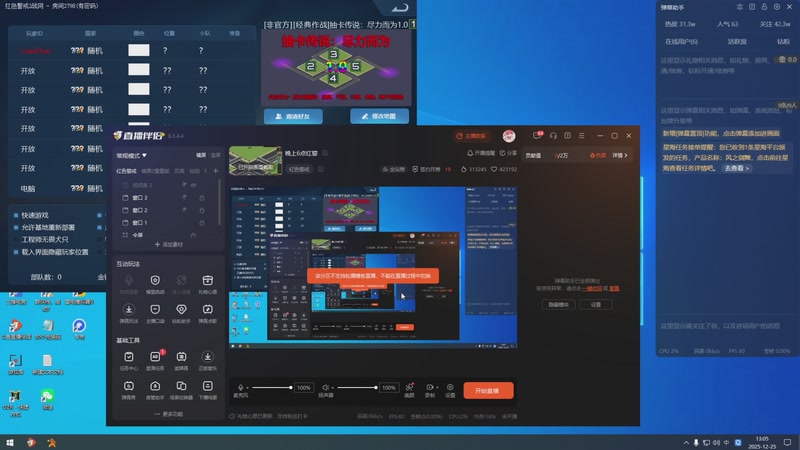Open messages icon with red badge
The height and width of the screenshot is (450, 800).
(538, 136)
